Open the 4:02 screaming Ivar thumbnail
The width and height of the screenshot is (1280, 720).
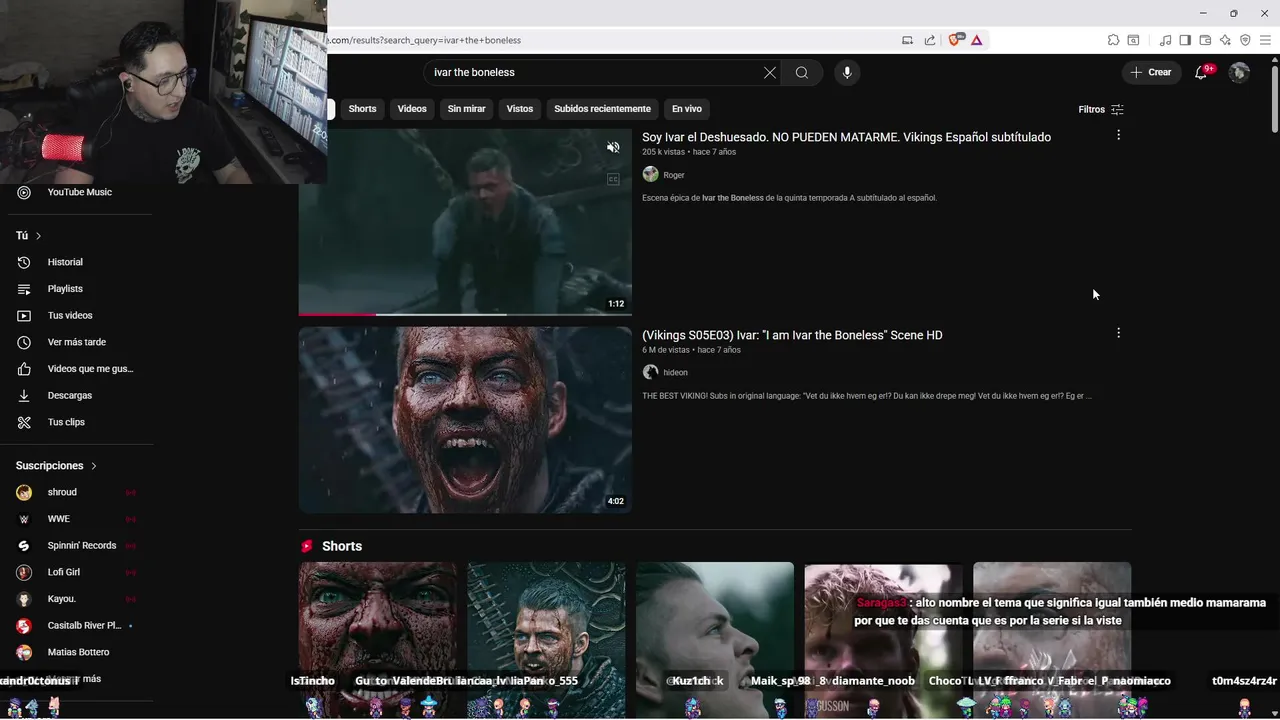coord(465,420)
